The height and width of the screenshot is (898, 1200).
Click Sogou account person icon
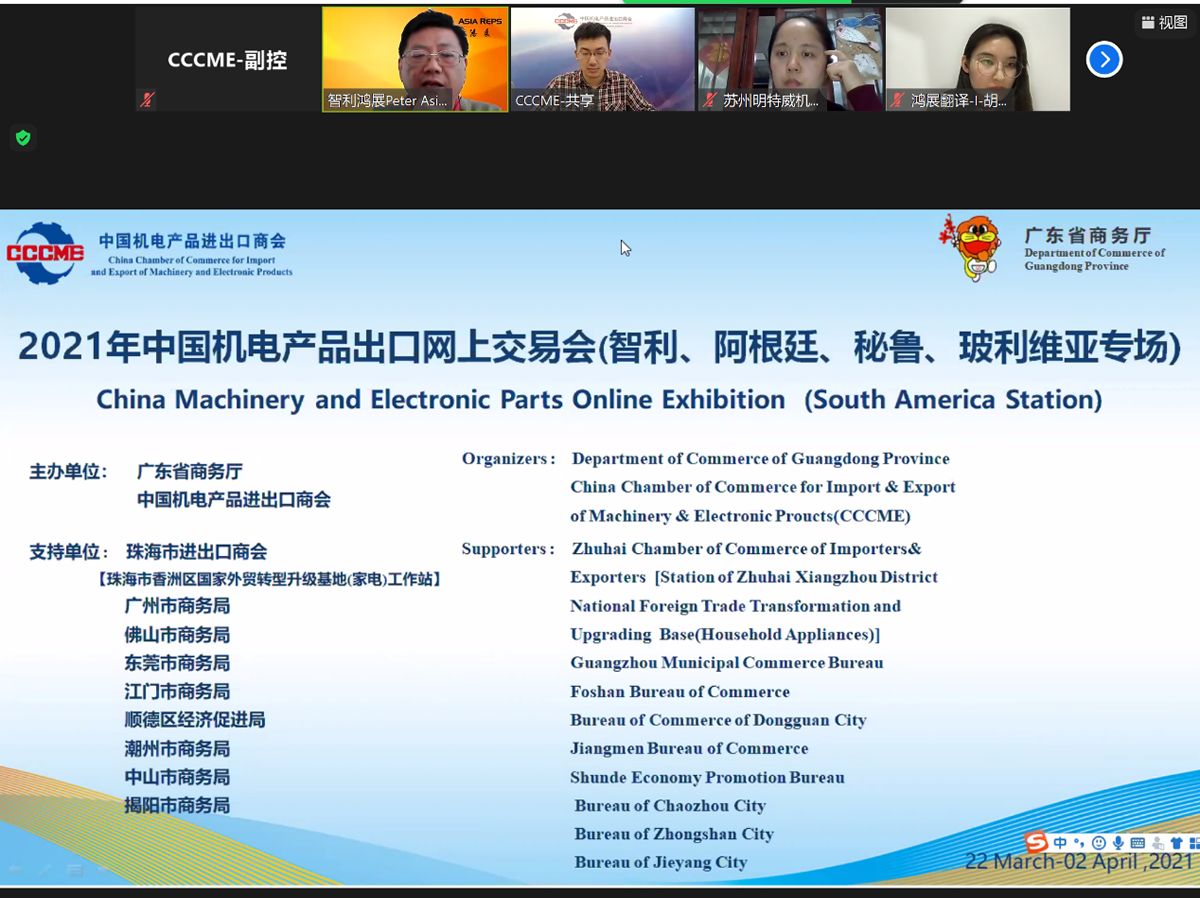(1158, 843)
